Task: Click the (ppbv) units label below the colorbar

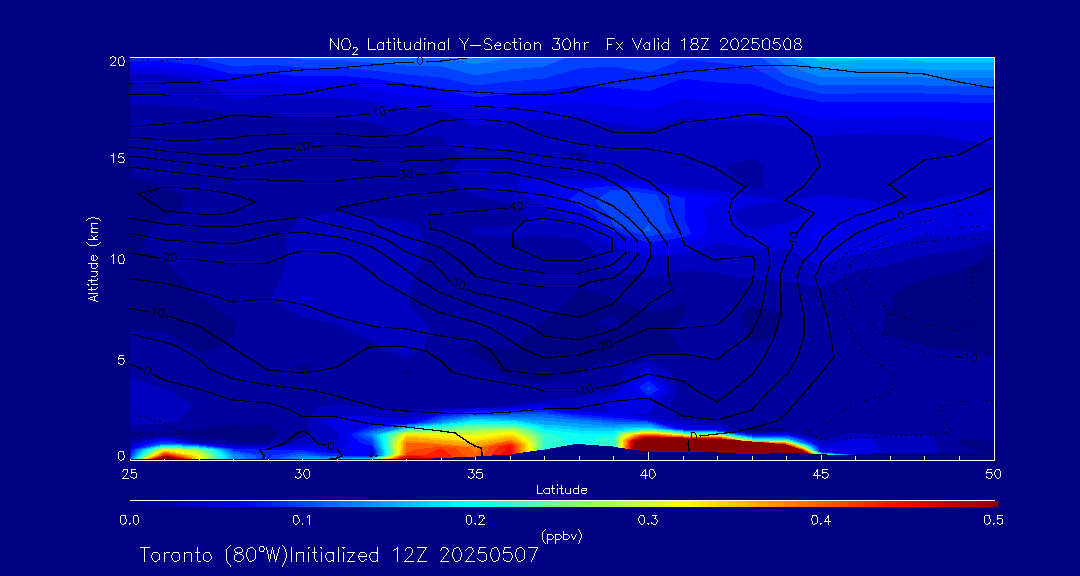Action: (x=561, y=536)
